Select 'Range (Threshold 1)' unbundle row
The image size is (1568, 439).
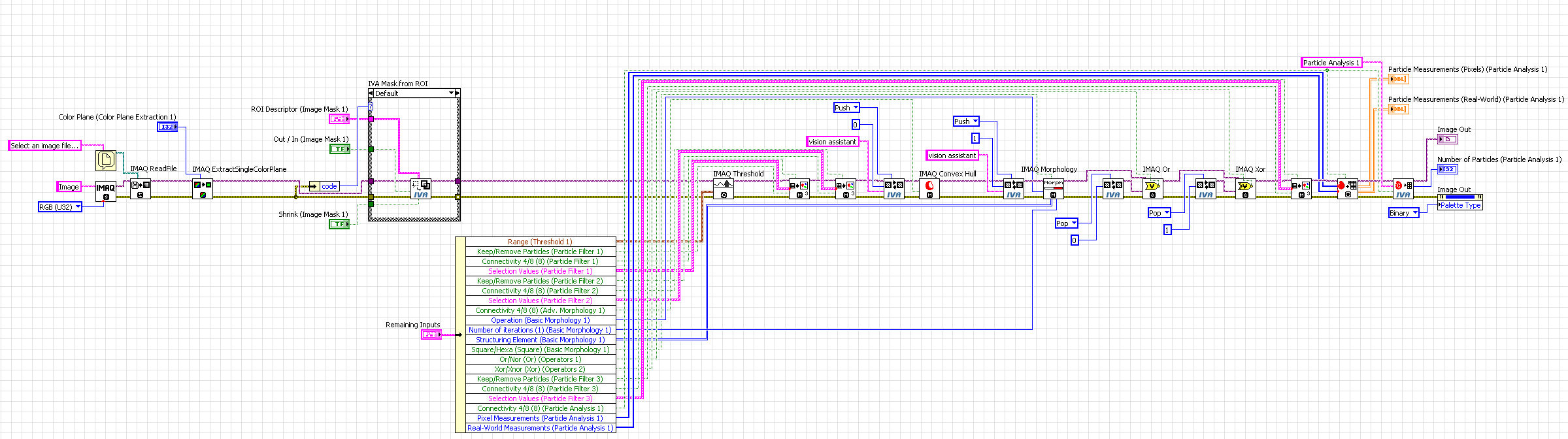pos(540,242)
